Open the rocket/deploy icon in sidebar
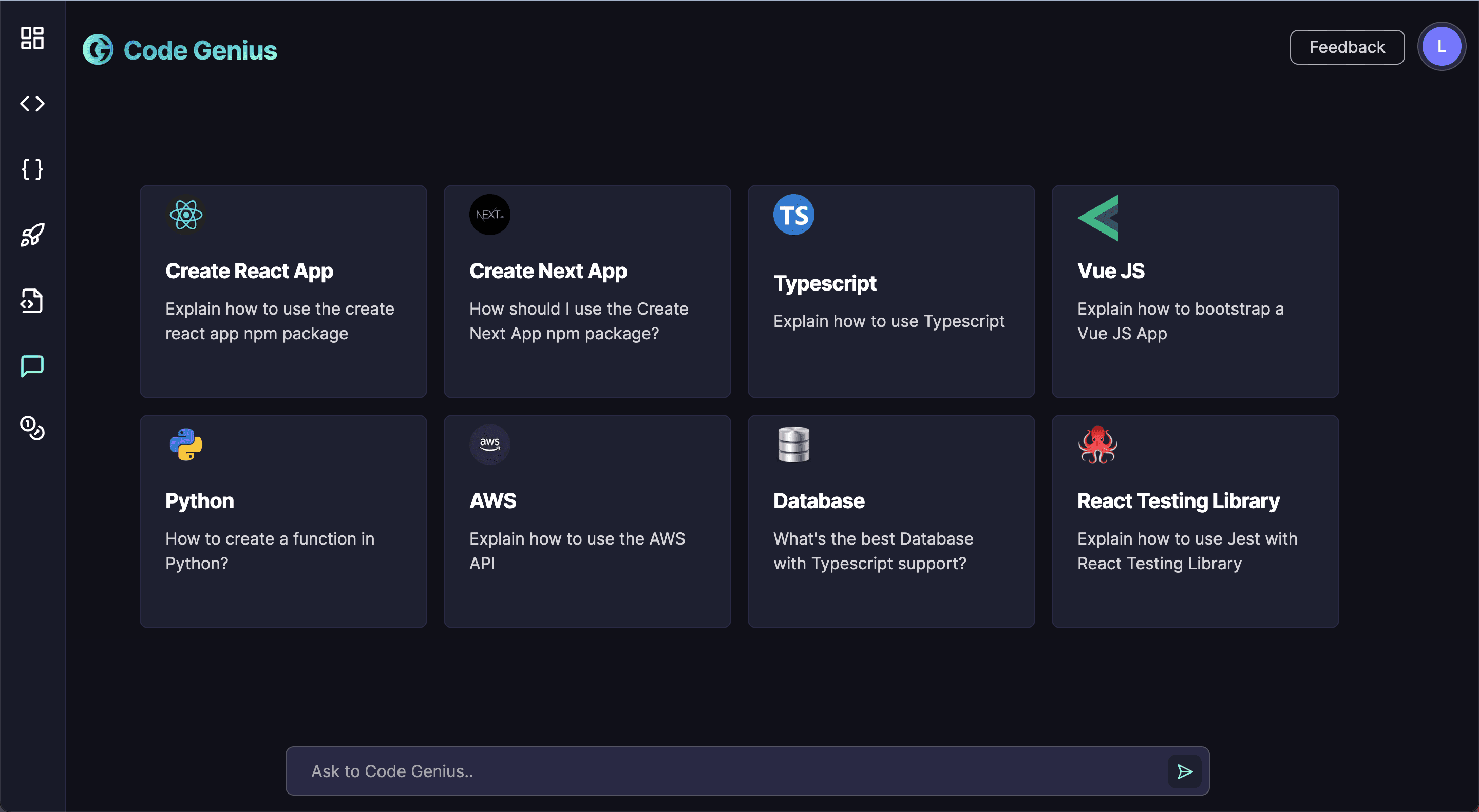This screenshot has height=812, width=1479. pos(32,234)
